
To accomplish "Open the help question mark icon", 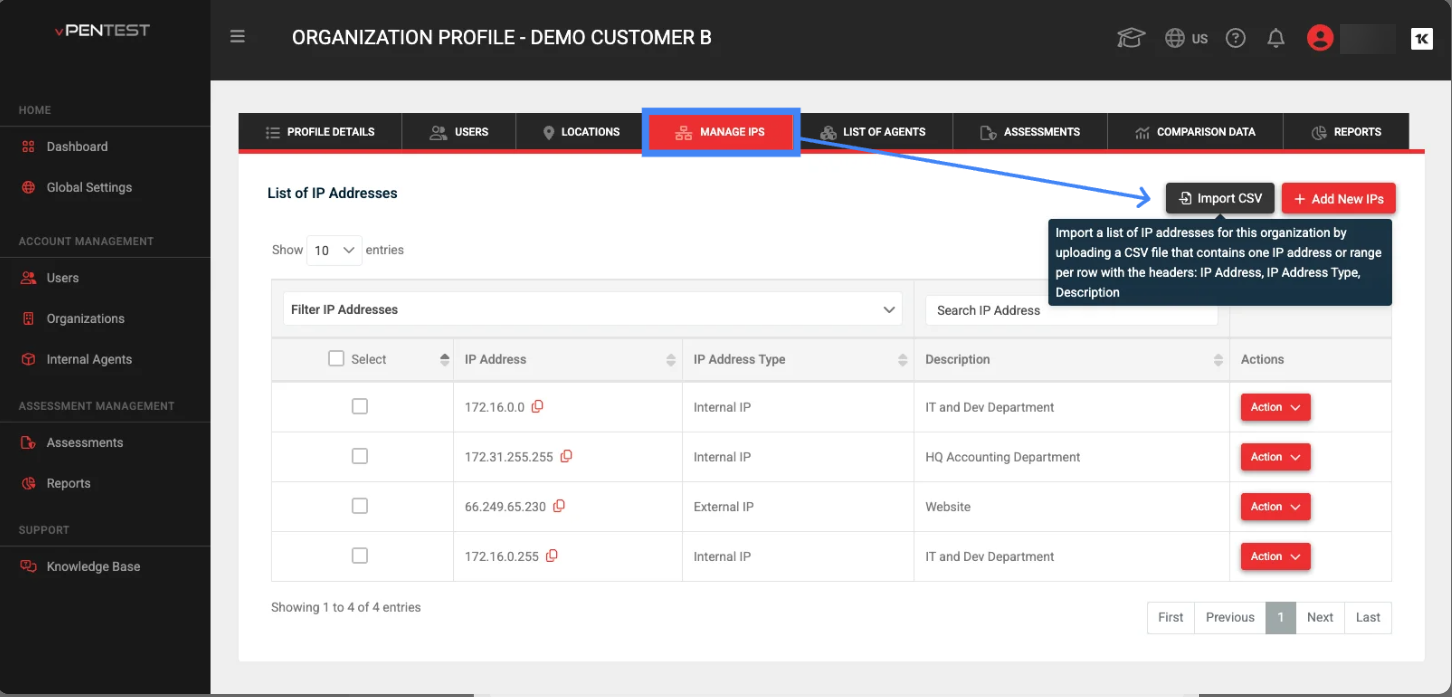I will pos(1236,38).
